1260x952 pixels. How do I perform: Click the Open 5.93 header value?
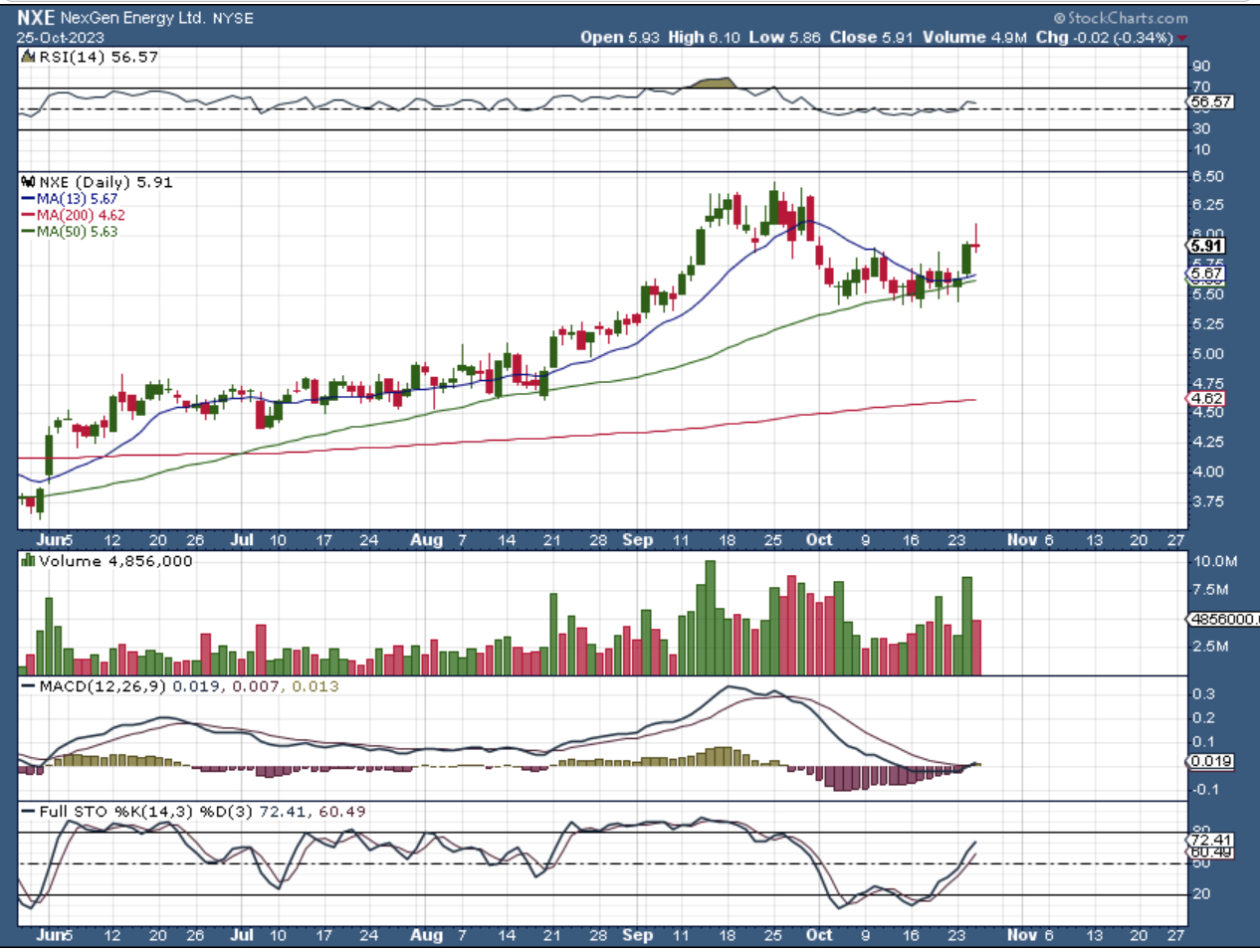point(620,37)
